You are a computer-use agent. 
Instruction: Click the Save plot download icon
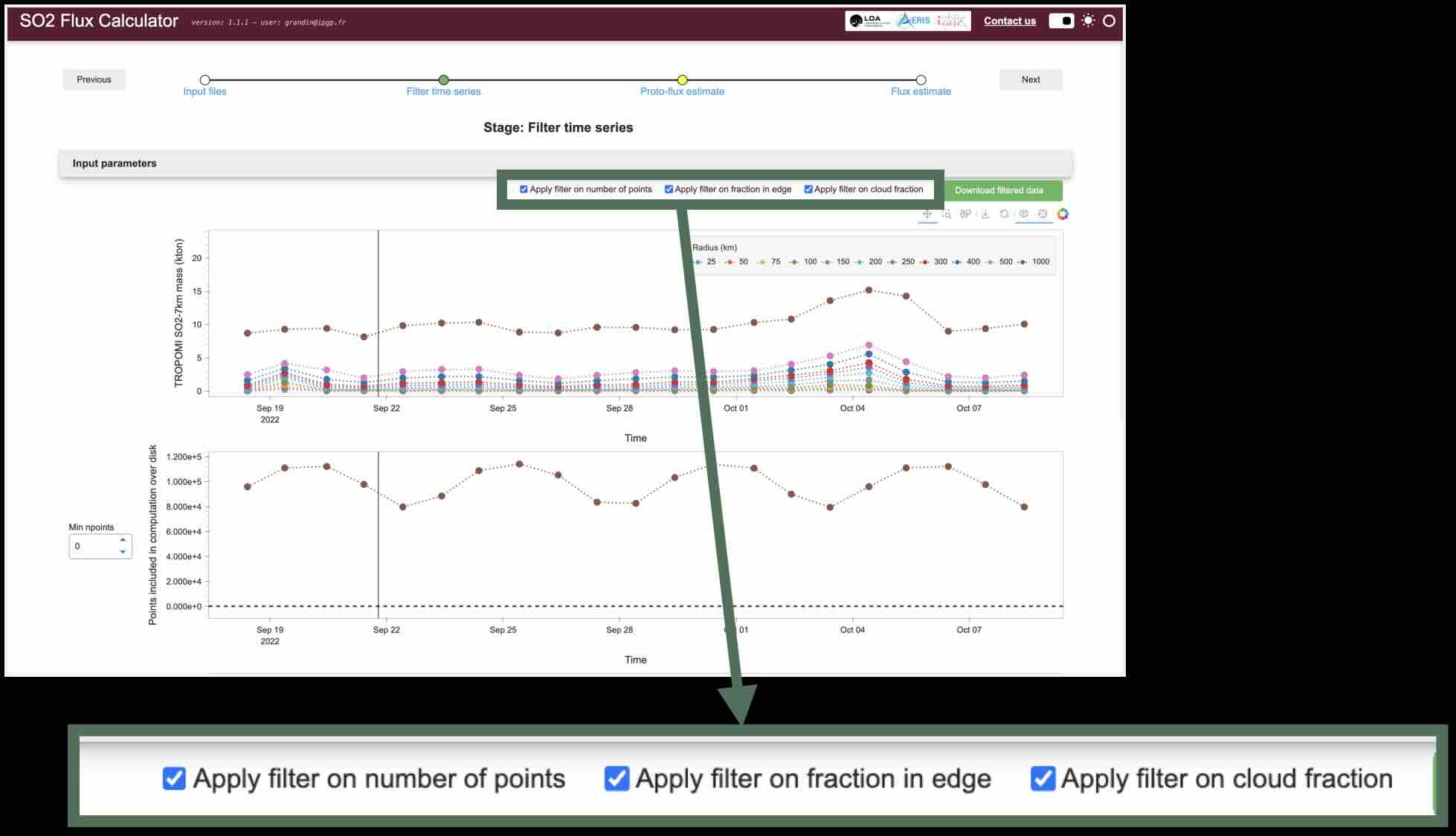[x=985, y=214]
